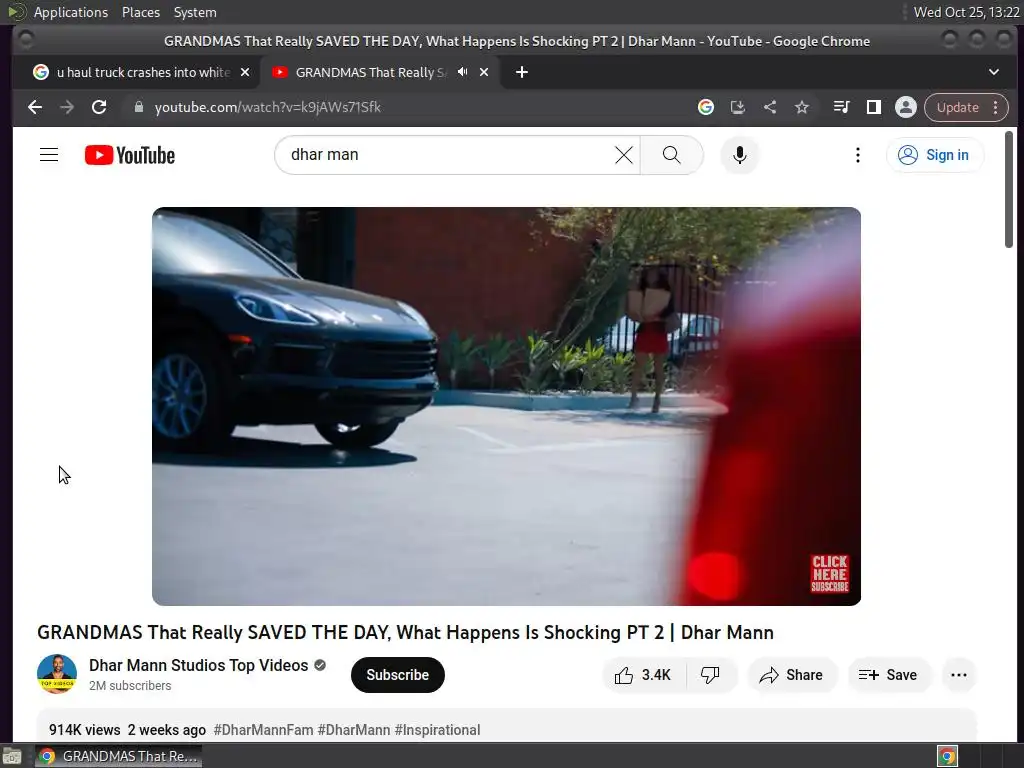This screenshot has height=768, width=1024.
Task: Subscribe to Dhar Mann Studios Top Videos
Action: [397, 675]
